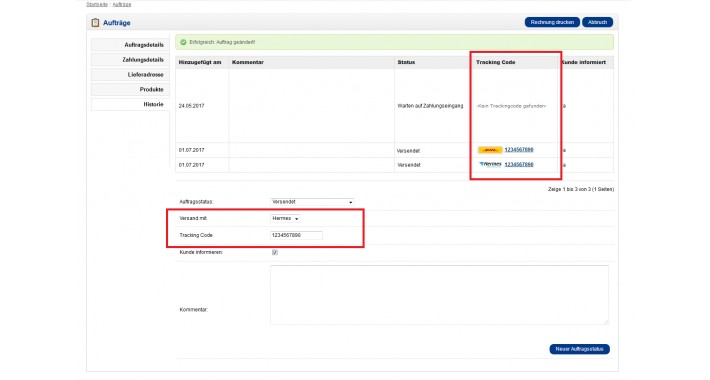Image resolution: width=710 pixels, height=380 pixels.
Task: Switch to the Historie tab
Action: click(130, 105)
